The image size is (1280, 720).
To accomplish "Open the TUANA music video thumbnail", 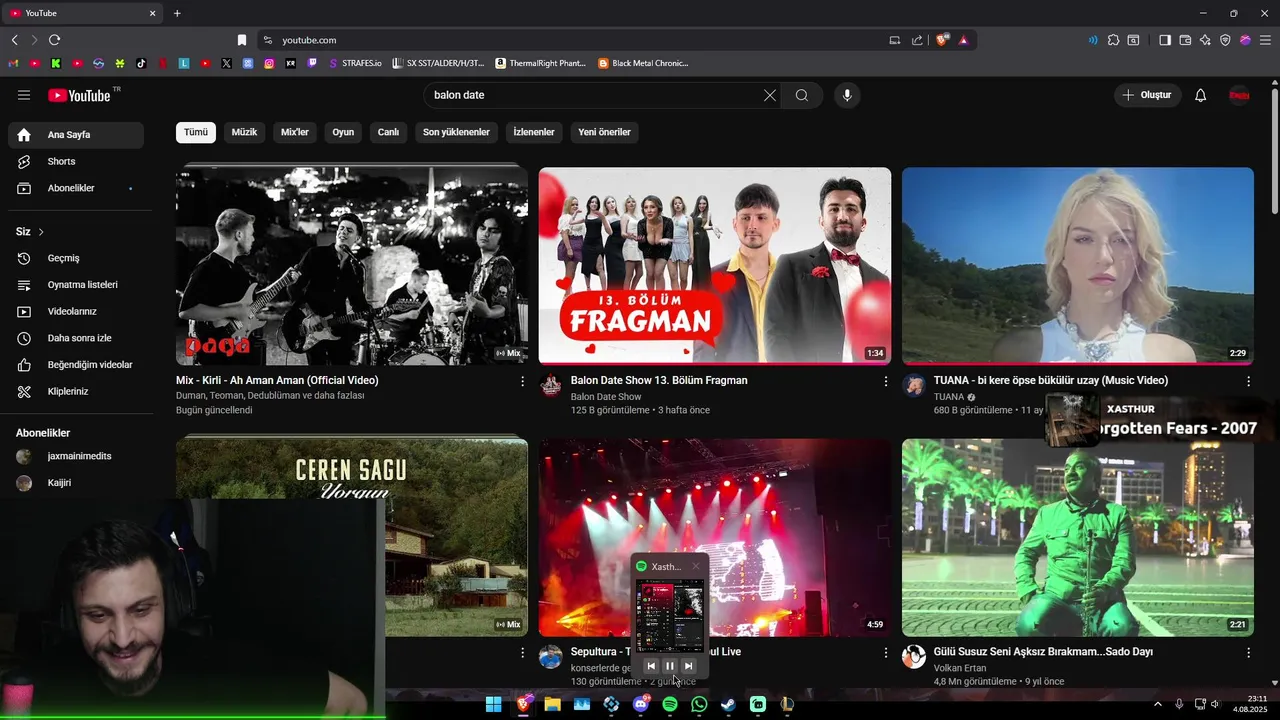I will click(x=1078, y=265).
